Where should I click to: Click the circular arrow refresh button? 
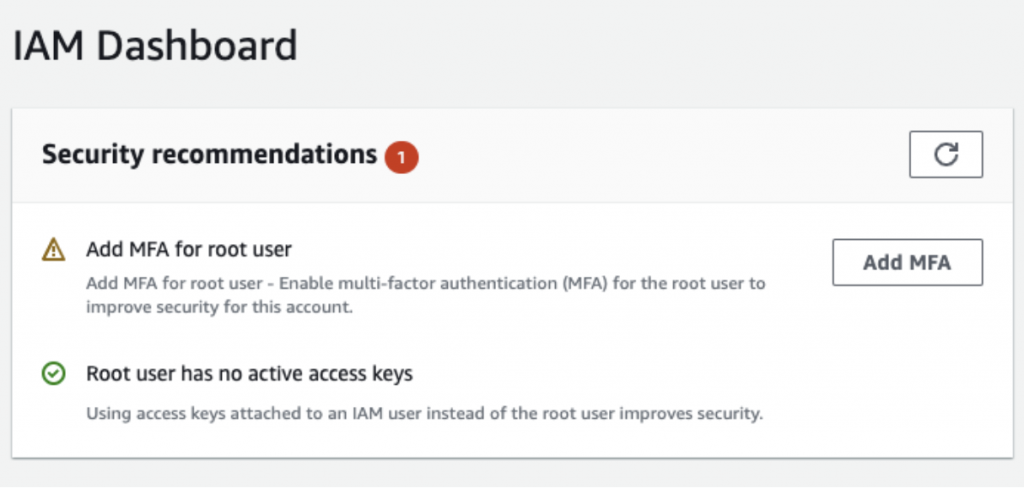pyautogui.click(x=946, y=155)
